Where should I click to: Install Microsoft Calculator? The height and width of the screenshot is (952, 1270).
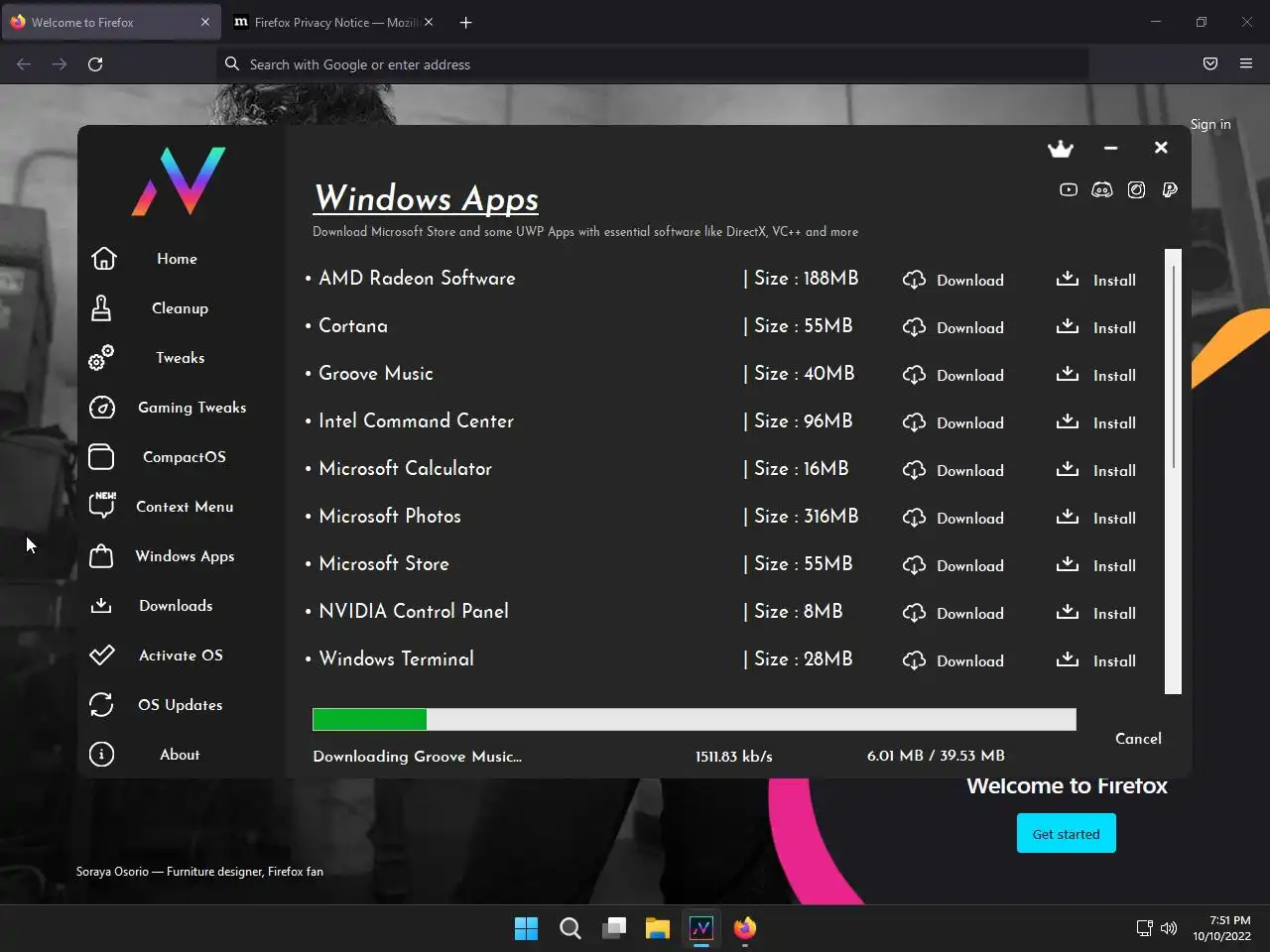(1095, 470)
